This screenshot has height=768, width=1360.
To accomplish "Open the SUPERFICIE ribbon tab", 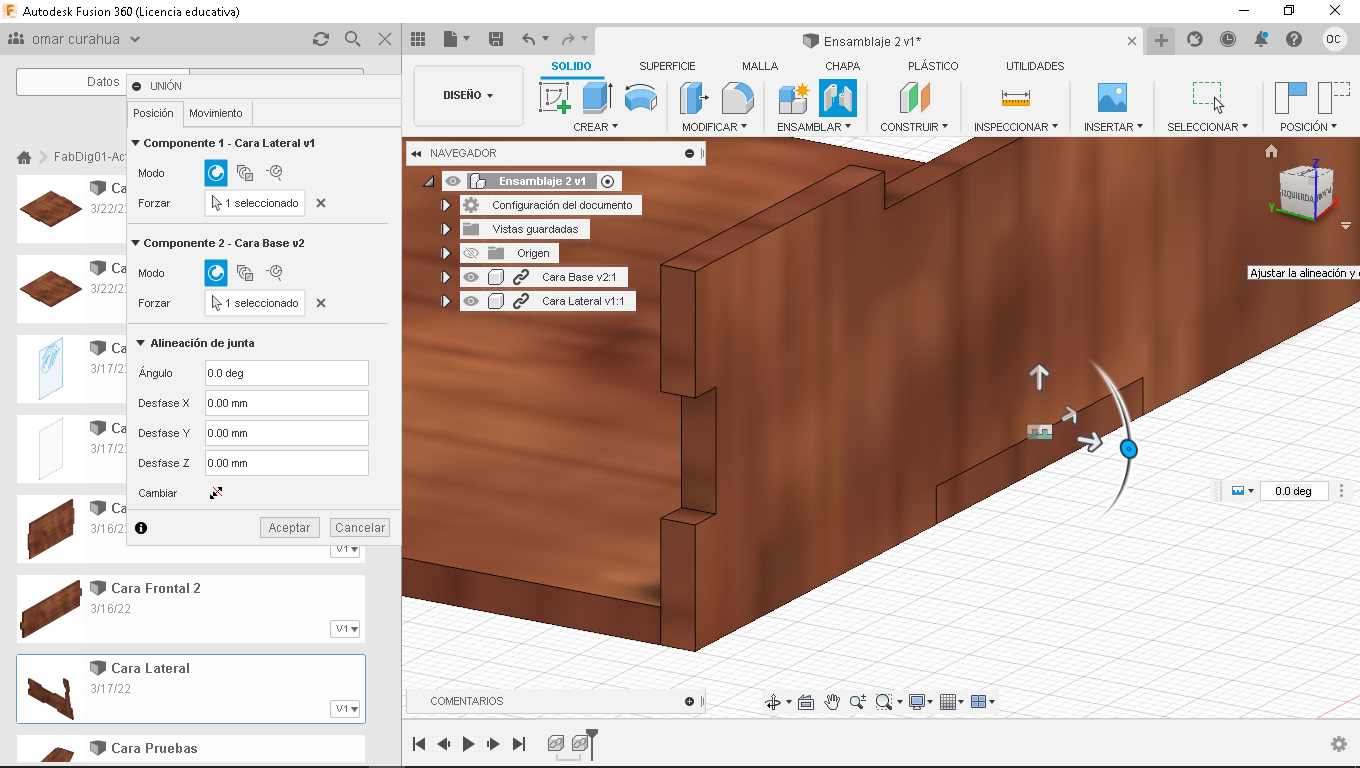I will pos(667,66).
